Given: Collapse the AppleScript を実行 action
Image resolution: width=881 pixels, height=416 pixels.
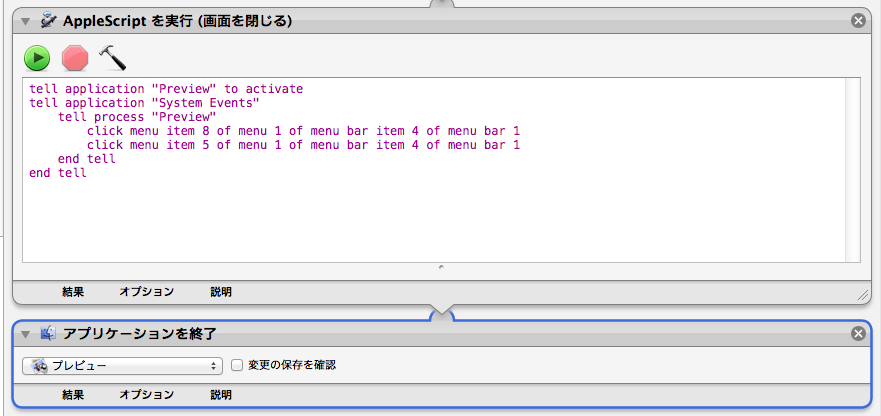Looking at the screenshot, I should coord(25,21).
